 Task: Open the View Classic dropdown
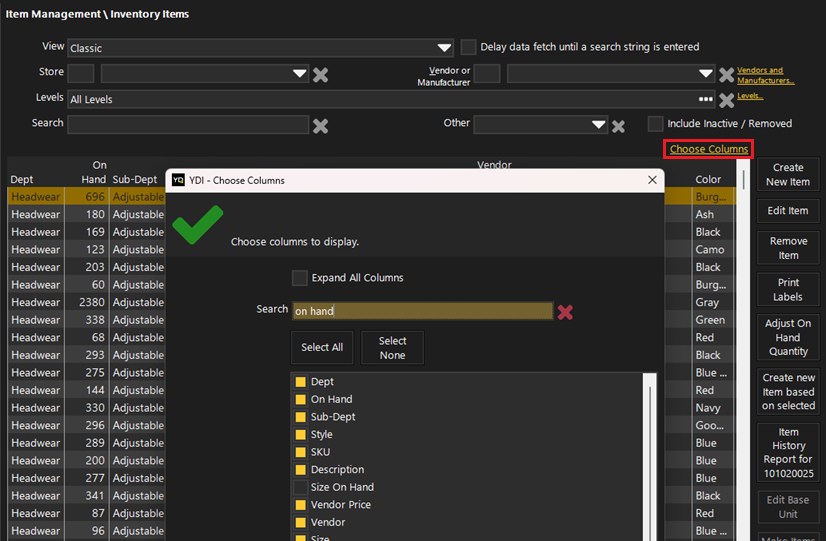(x=445, y=48)
